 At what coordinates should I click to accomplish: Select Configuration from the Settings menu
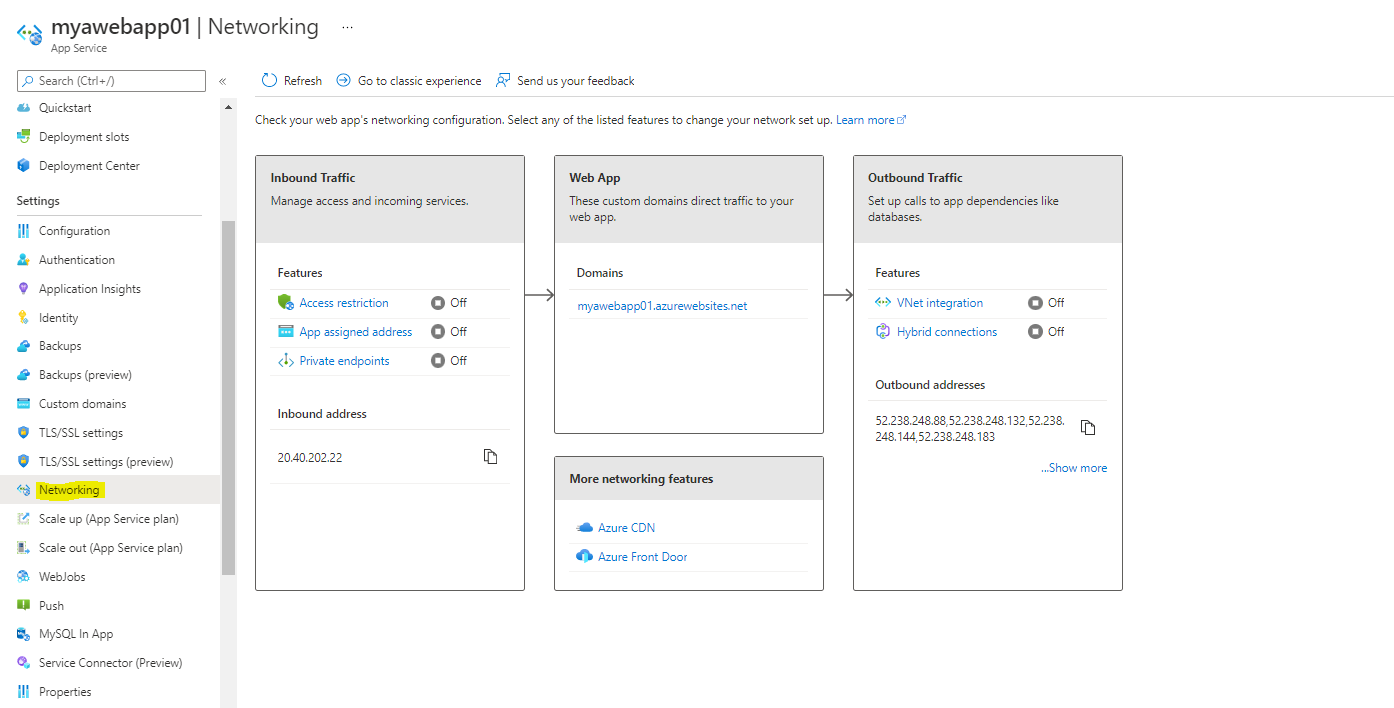(x=74, y=231)
